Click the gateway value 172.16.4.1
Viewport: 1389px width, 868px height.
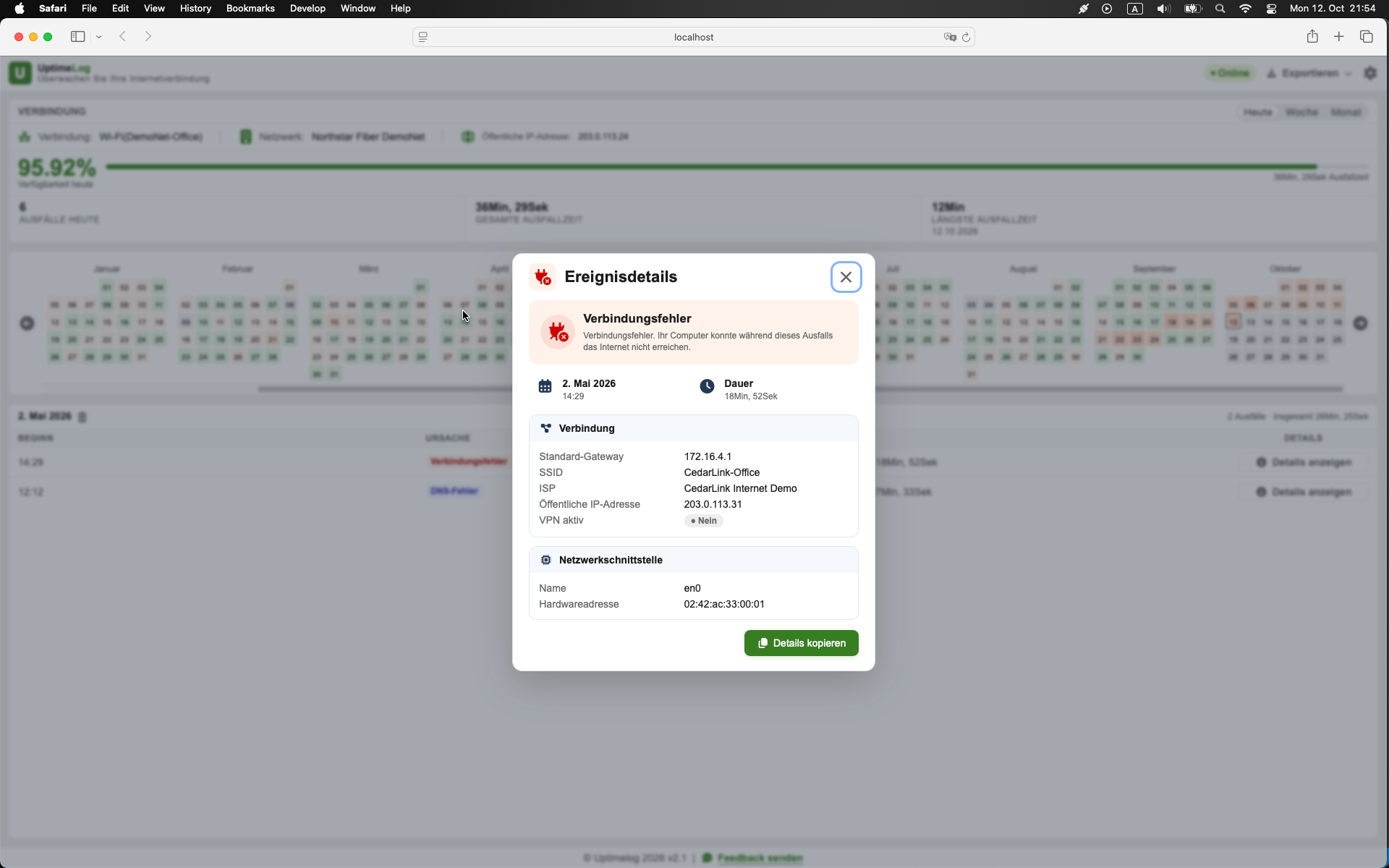(x=708, y=456)
